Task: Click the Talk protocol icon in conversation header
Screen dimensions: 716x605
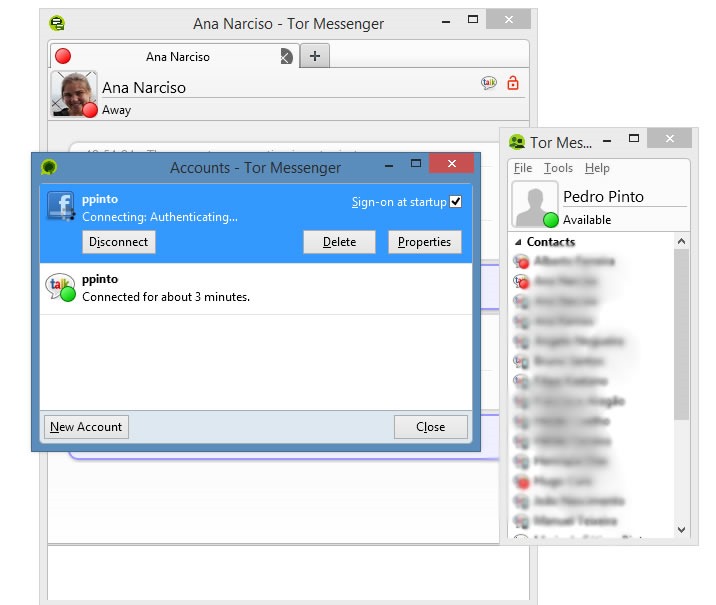Action: (x=489, y=84)
